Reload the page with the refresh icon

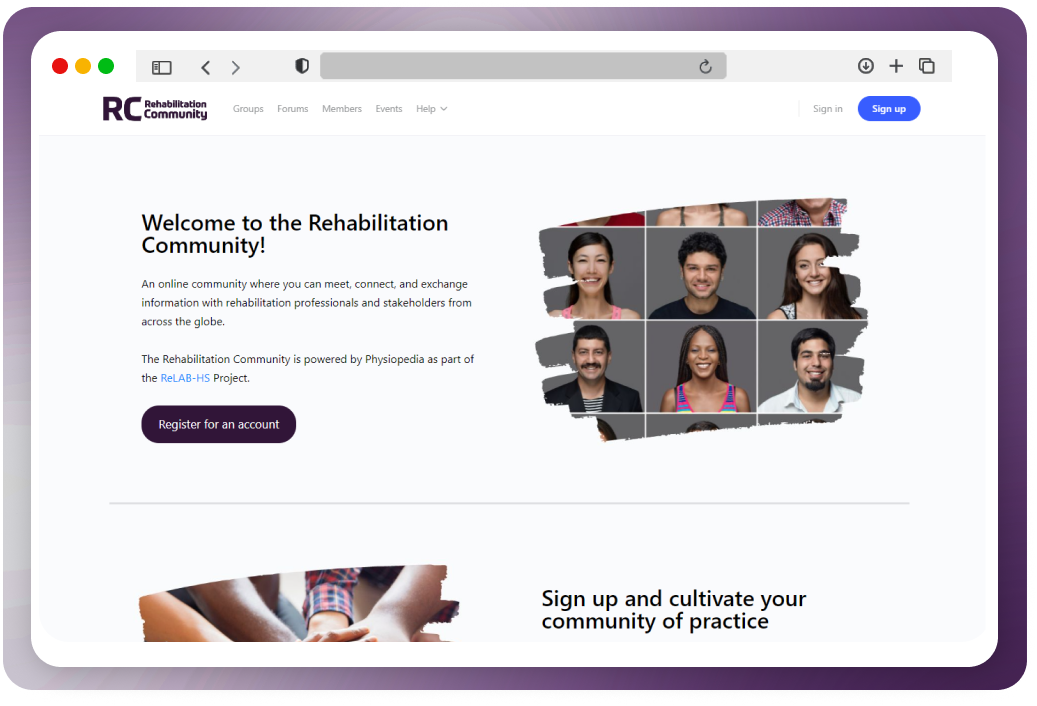[x=706, y=66]
